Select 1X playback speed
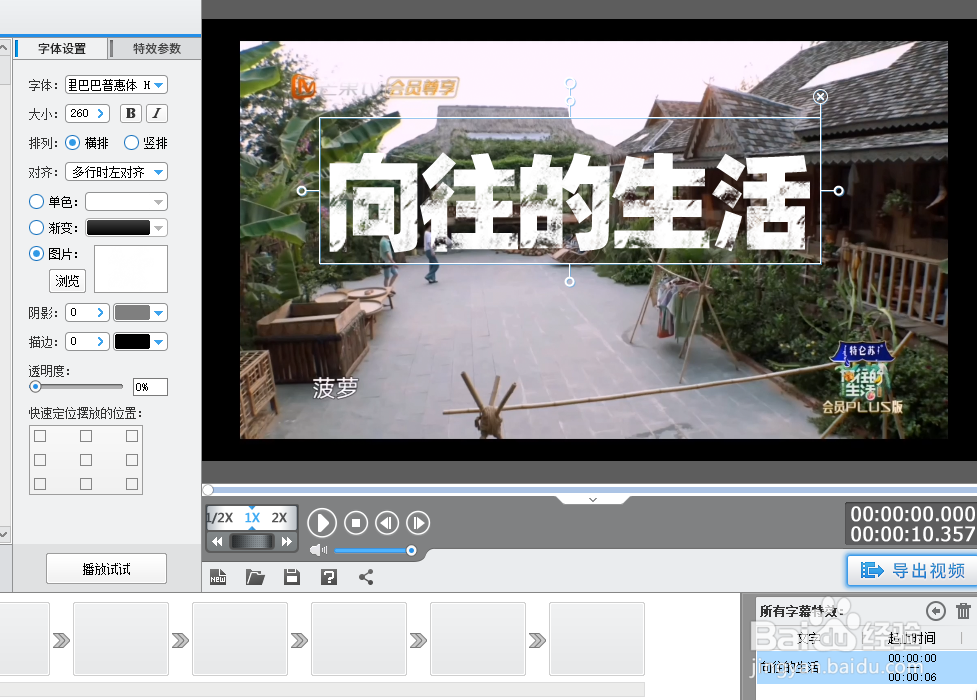Screen dimensions: 977x700 [x=252, y=518]
